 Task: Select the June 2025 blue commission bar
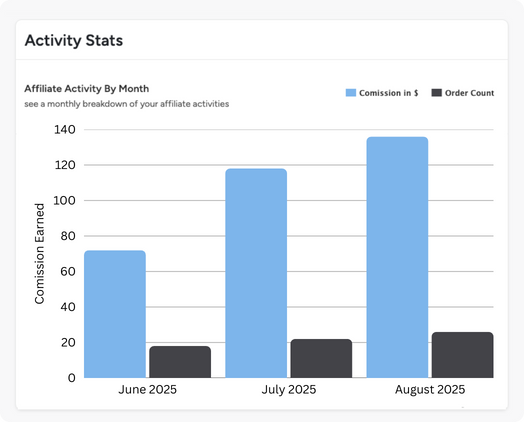click(115, 314)
